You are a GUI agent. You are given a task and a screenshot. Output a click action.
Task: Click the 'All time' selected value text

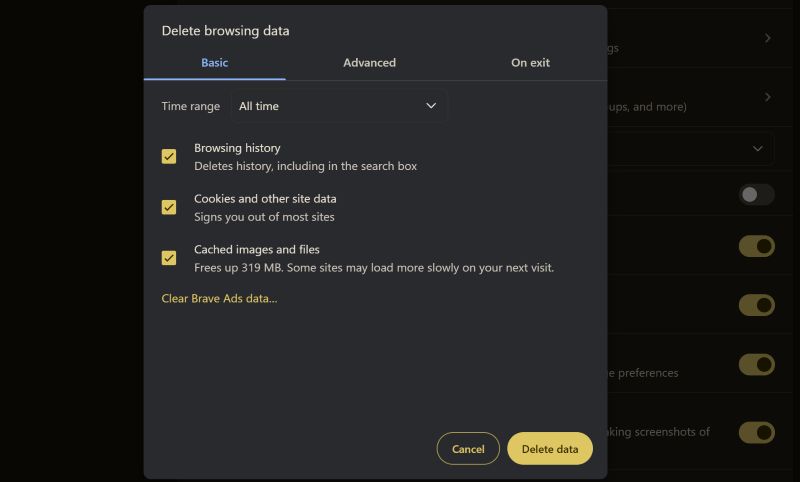coord(259,106)
